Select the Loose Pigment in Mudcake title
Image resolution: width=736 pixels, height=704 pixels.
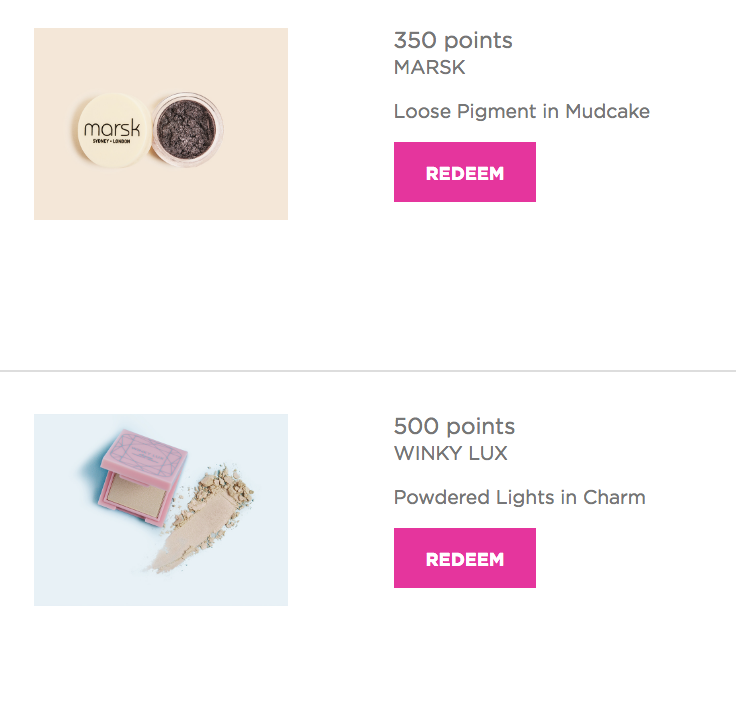coord(521,112)
